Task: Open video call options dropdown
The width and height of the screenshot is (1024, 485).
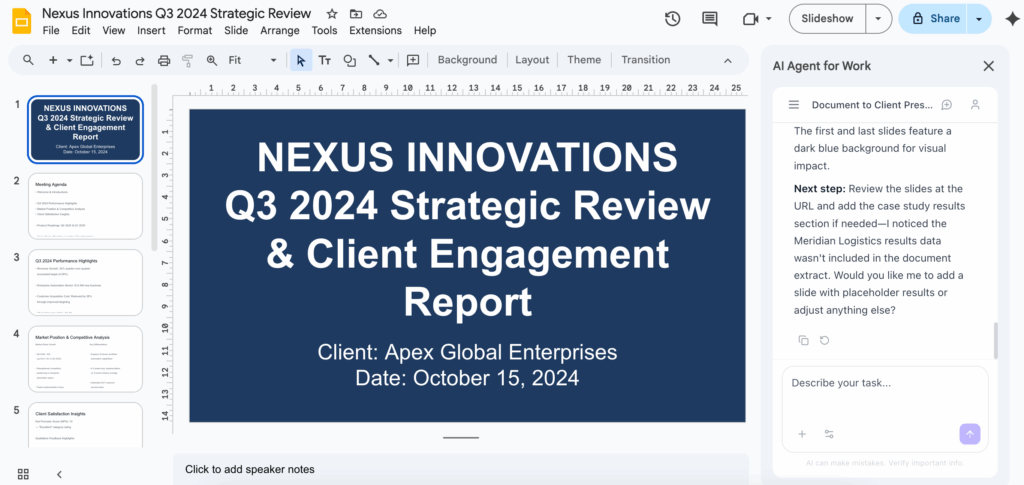Action: click(x=769, y=19)
